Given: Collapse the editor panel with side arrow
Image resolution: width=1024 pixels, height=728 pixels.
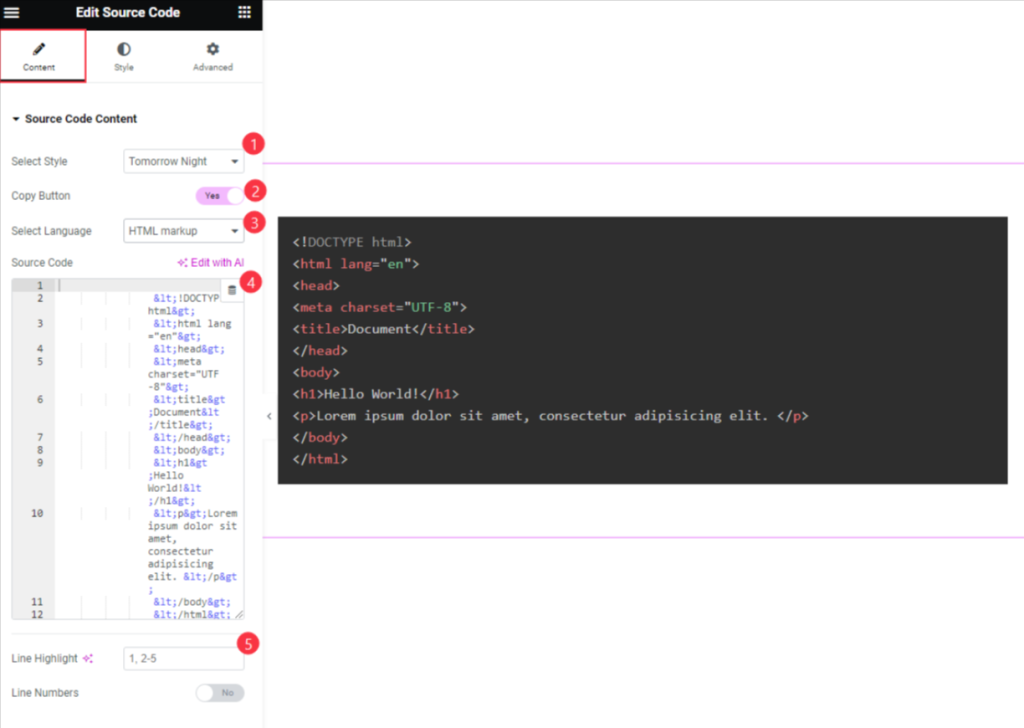Looking at the screenshot, I should tap(268, 416).
